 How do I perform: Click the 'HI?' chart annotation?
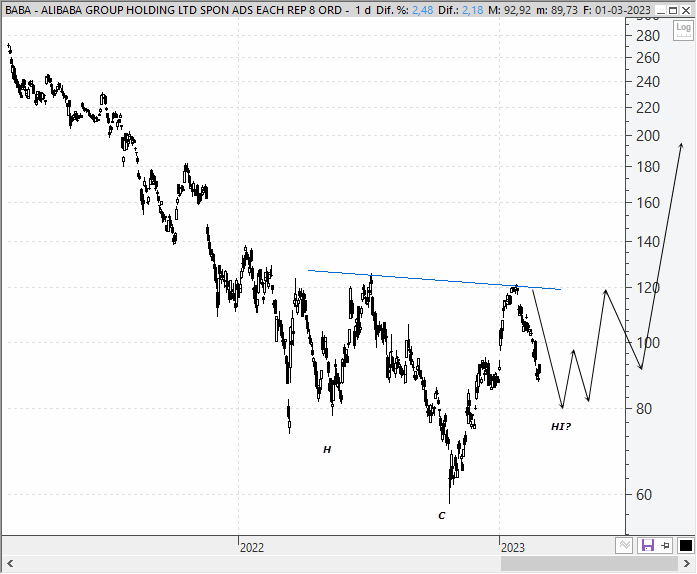coord(561,427)
